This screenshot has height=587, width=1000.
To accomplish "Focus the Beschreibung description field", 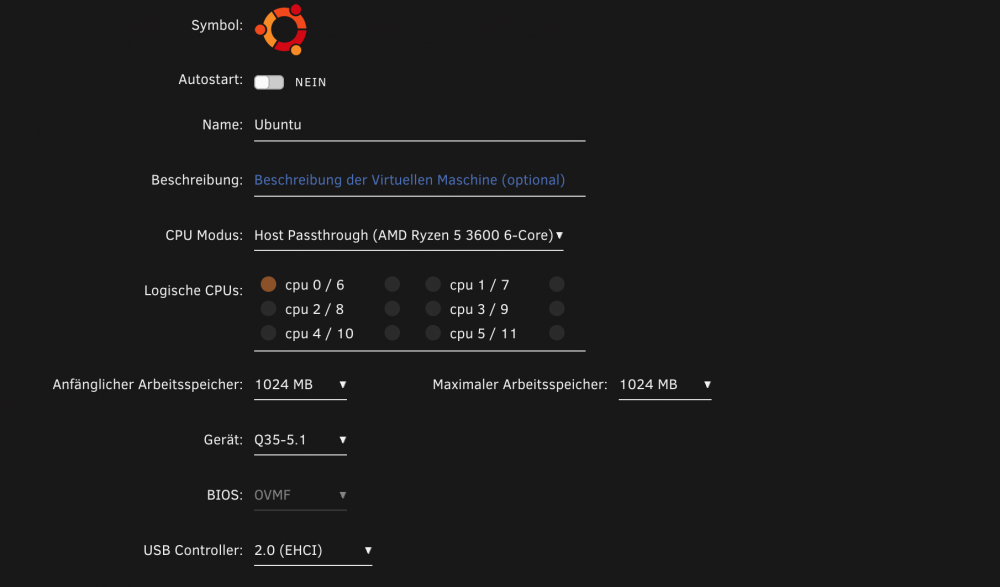I will click(x=420, y=181).
